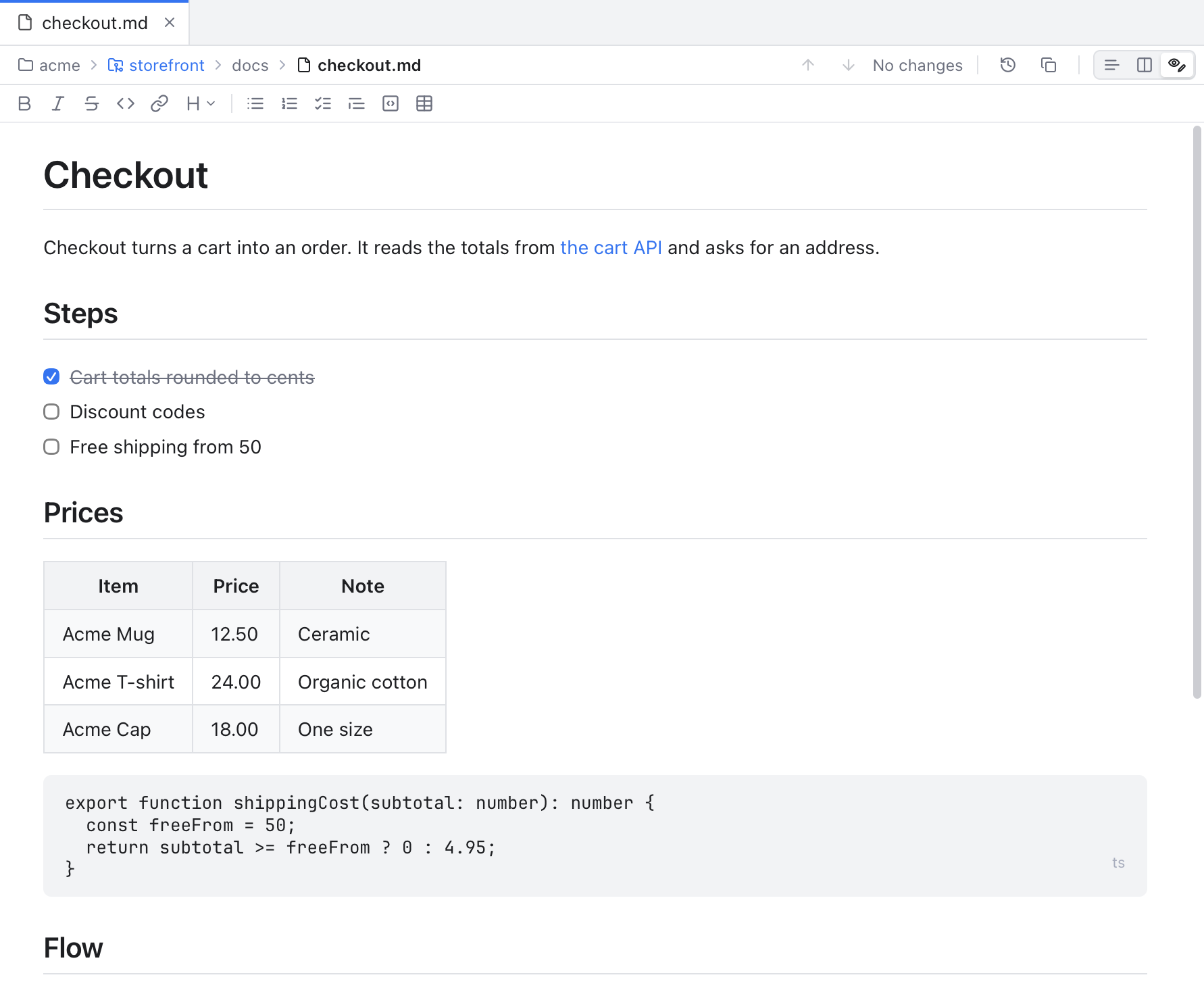This screenshot has width=1204, height=992.
Task: Open 'the cart API' link
Action: [x=611, y=248]
